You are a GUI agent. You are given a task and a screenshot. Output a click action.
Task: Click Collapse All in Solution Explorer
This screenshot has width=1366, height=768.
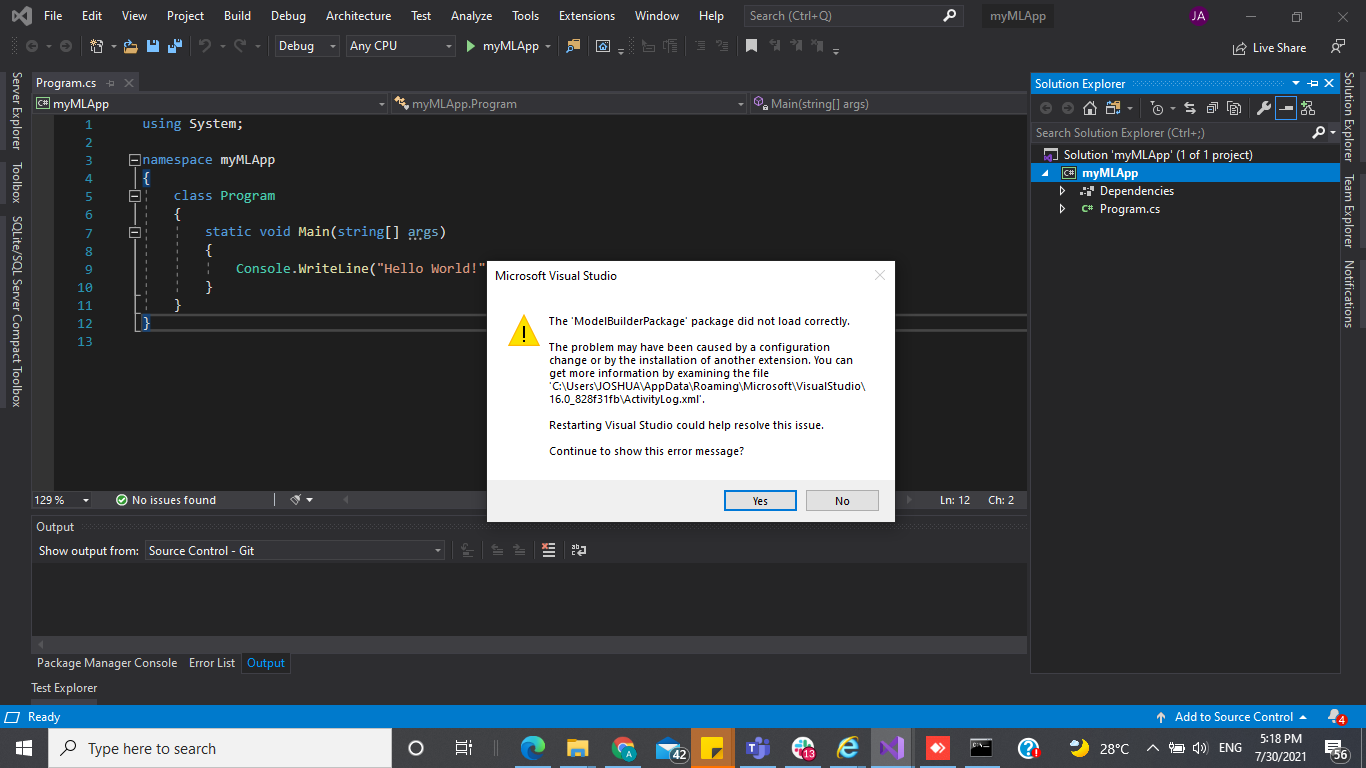[1211, 107]
